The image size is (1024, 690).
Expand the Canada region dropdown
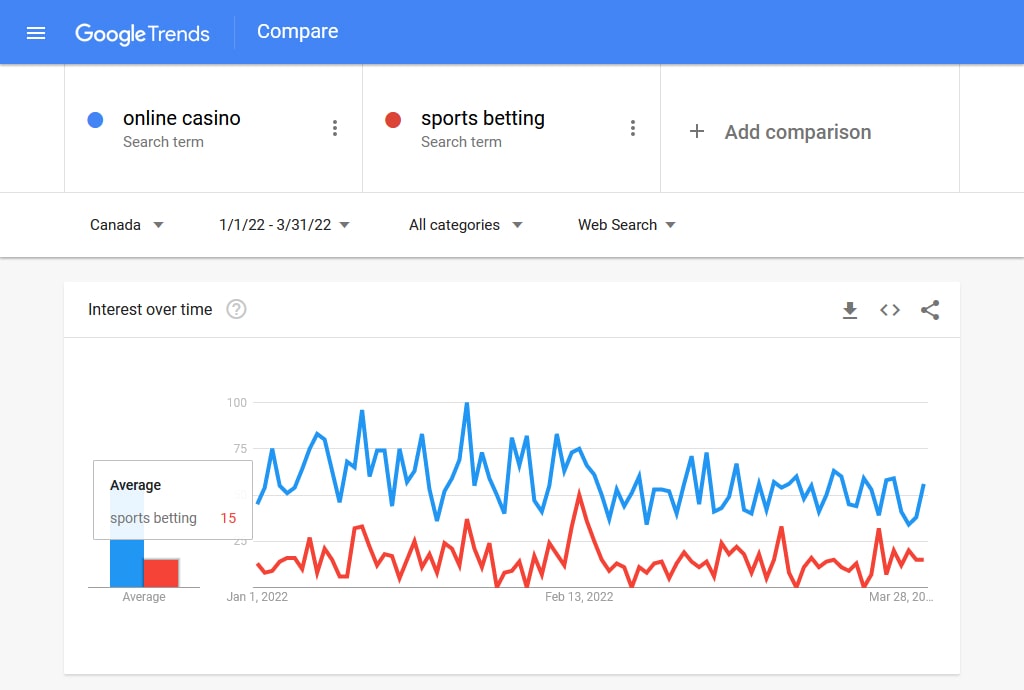pyautogui.click(x=127, y=225)
